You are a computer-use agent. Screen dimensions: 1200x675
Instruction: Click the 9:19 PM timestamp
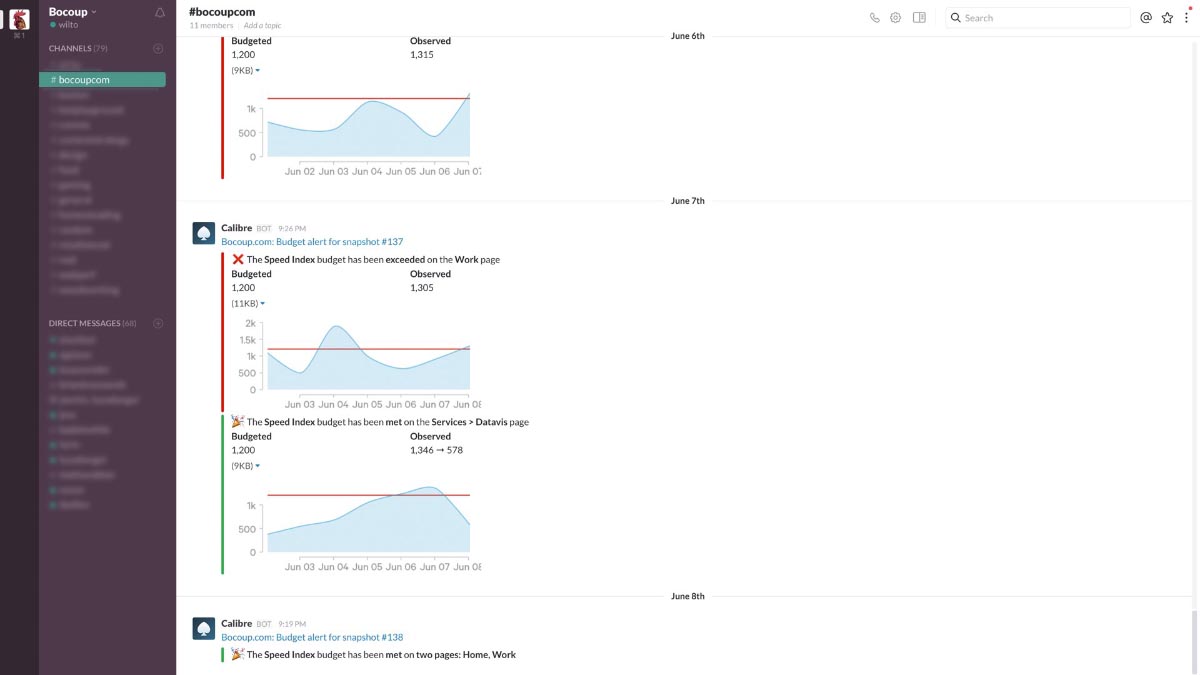(292, 624)
